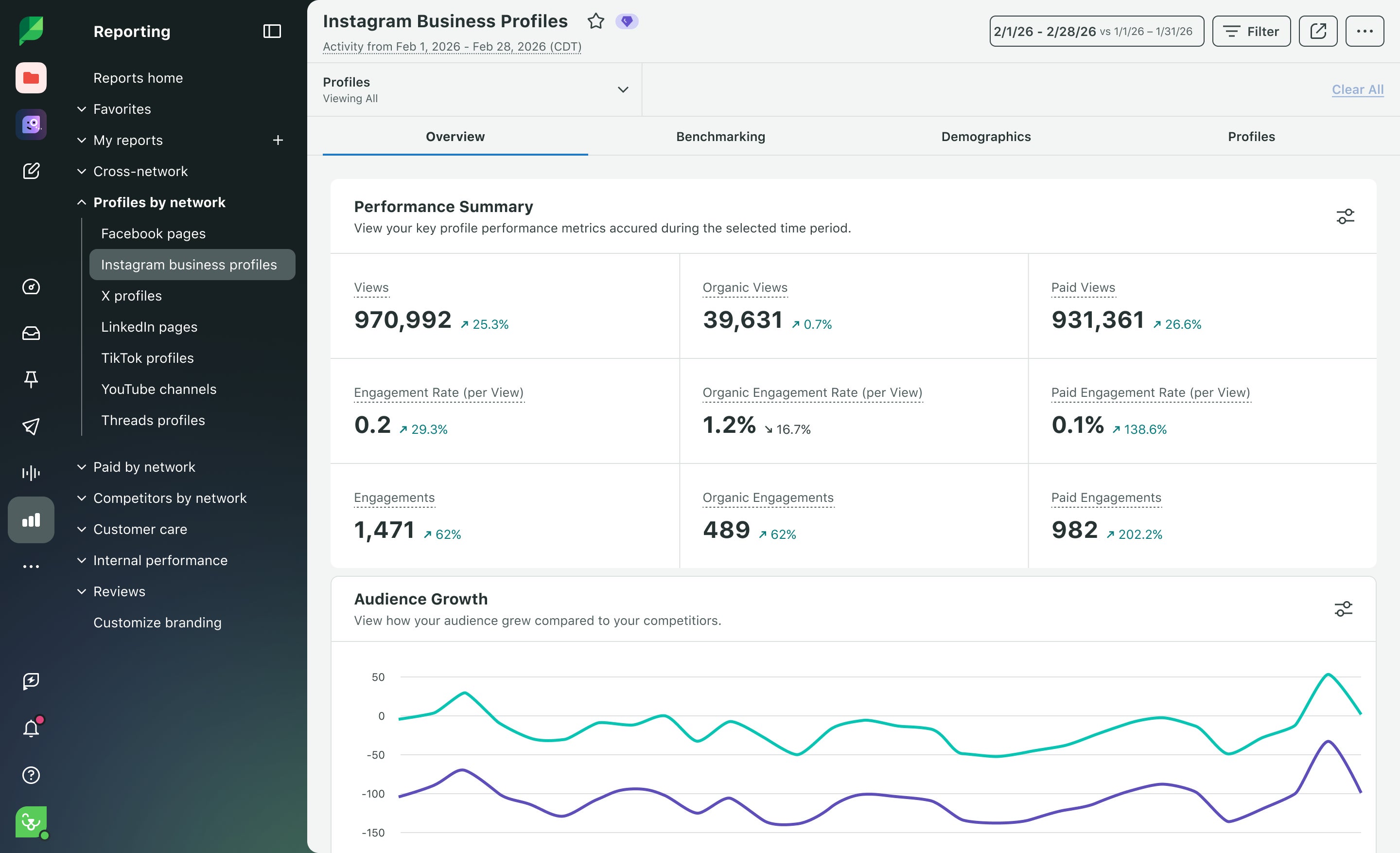Collapse the sidebar panel icon next to Reporting
The image size is (1400, 853).
click(x=272, y=31)
